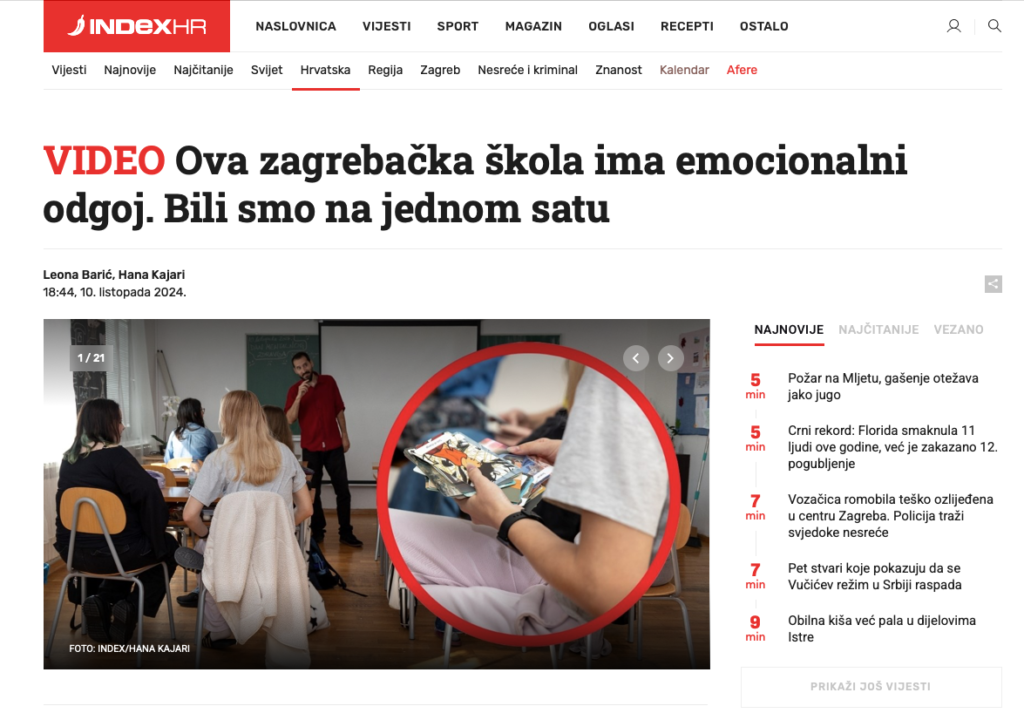Share article via share icon

[x=993, y=284]
